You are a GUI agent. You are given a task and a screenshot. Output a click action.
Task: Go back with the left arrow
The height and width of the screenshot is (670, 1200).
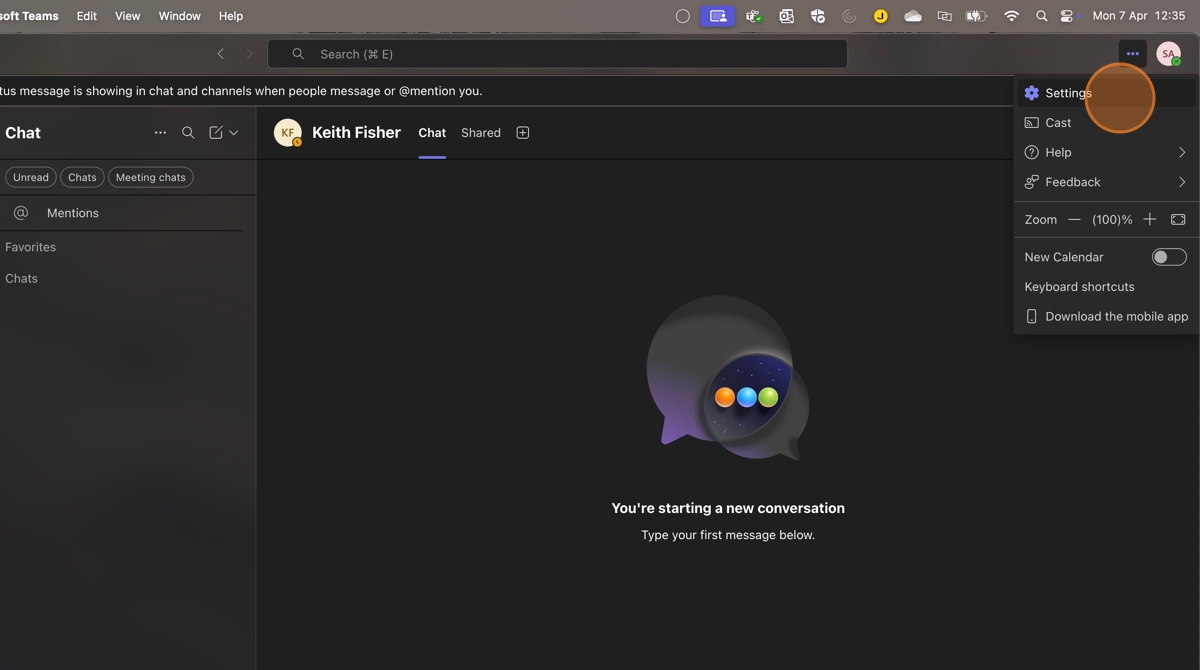click(x=221, y=54)
